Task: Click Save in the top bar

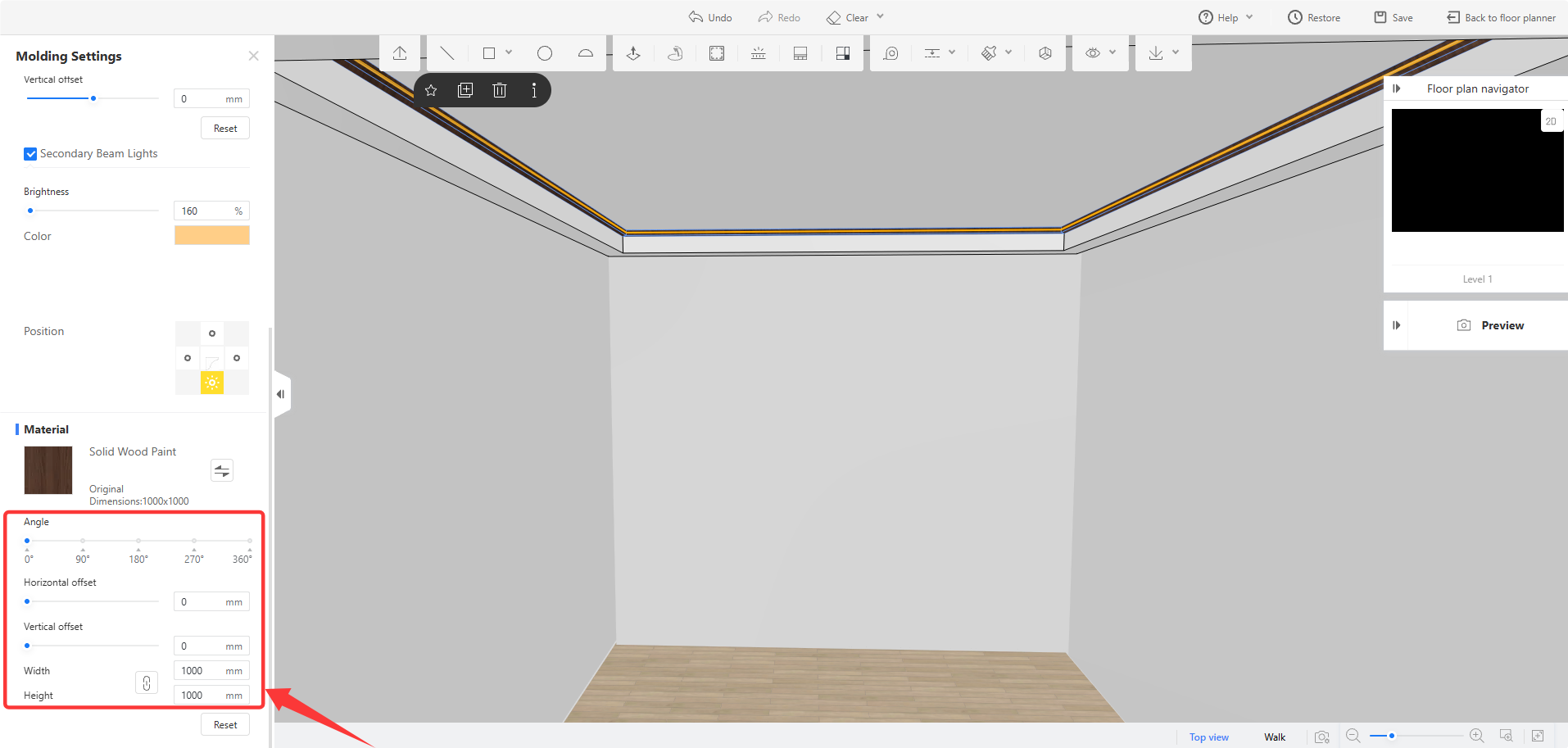Action: click(x=1394, y=17)
